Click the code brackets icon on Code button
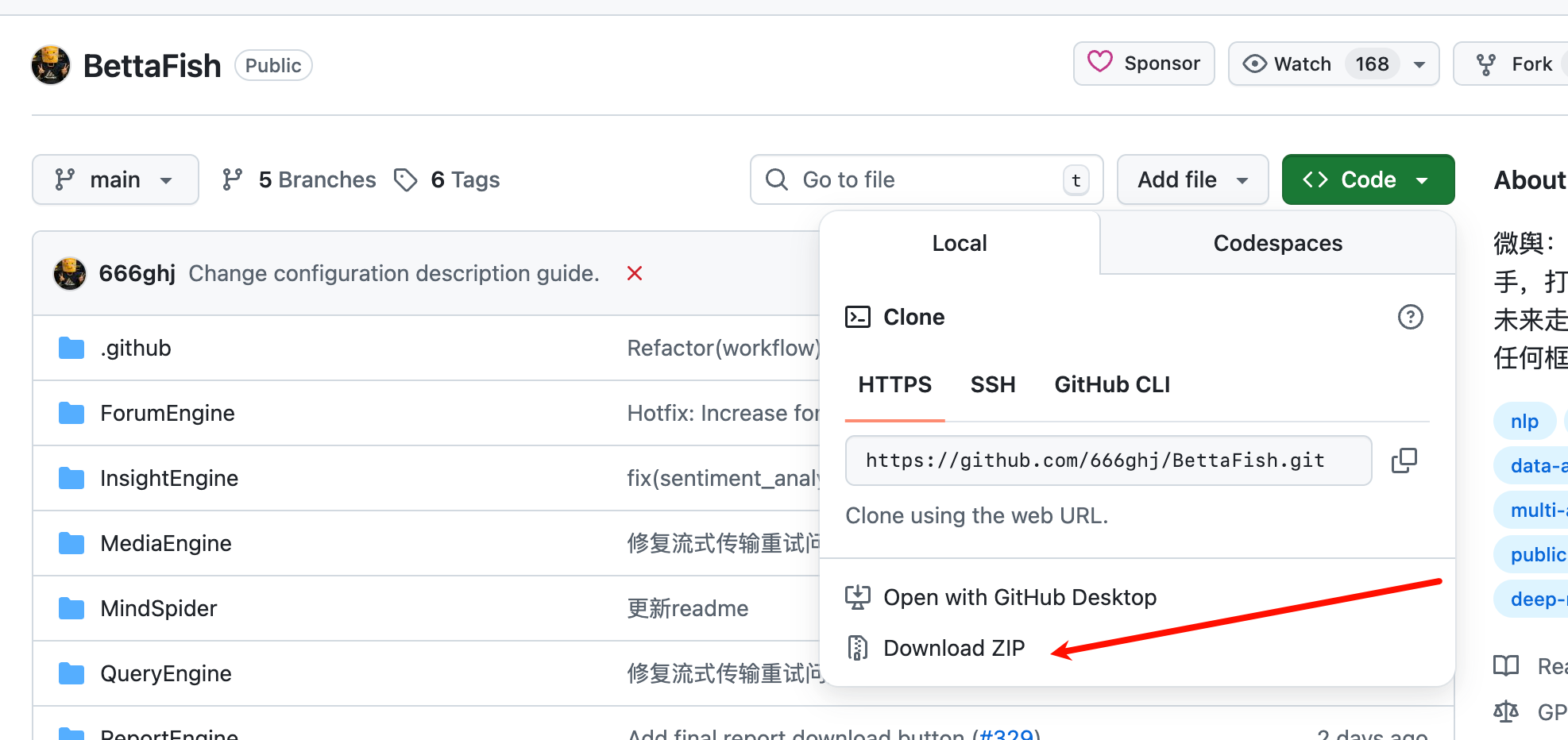 1315,179
